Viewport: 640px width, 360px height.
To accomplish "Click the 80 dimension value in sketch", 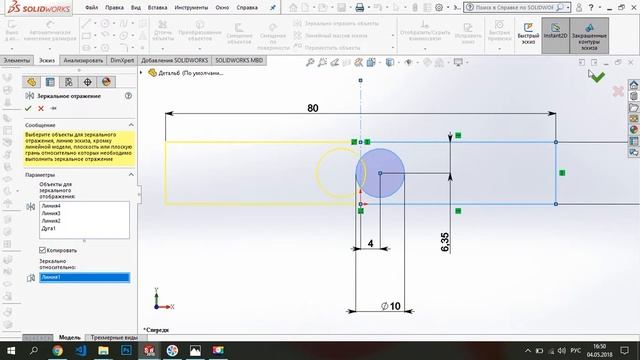I will [313, 108].
